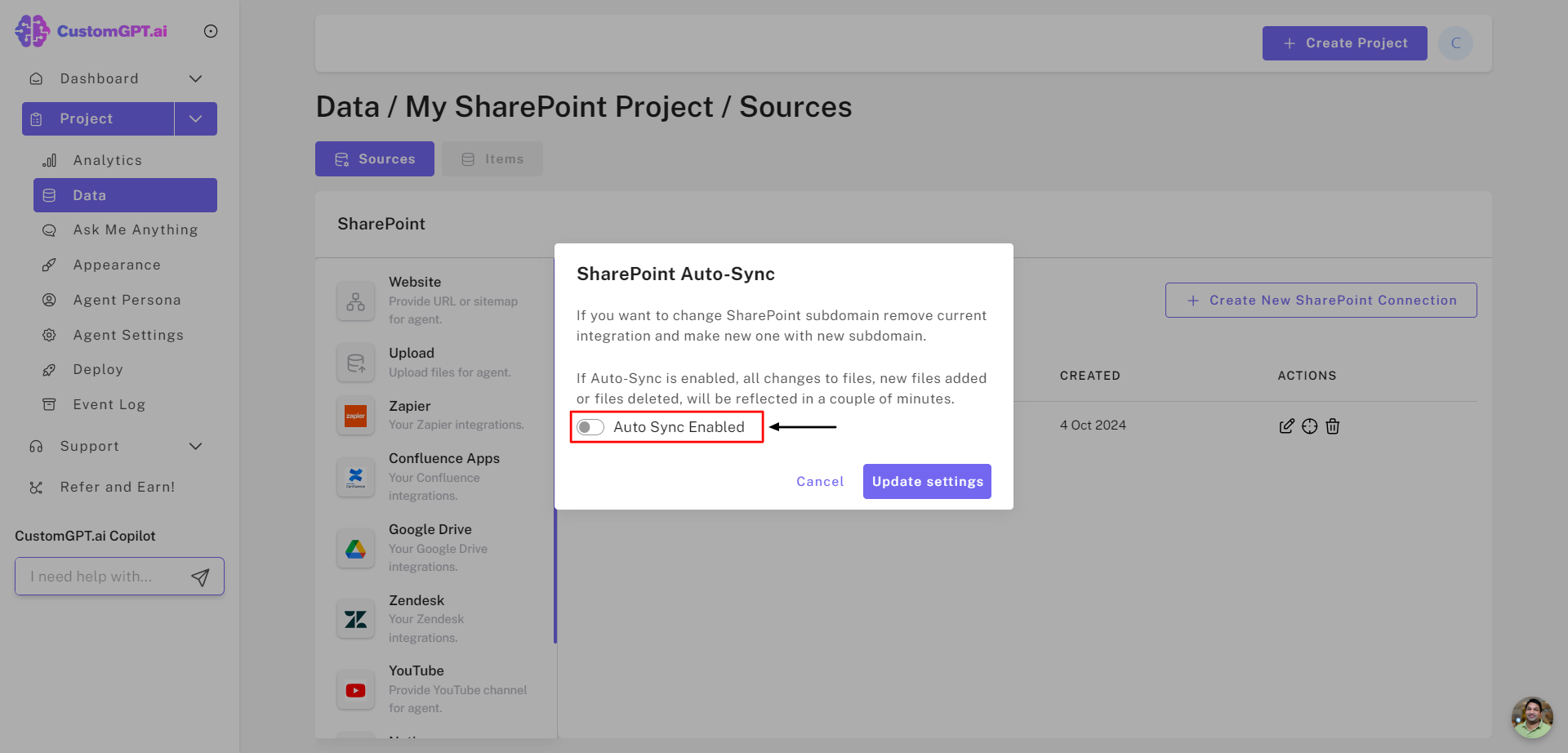Screen dimensions: 1568x753
Task: Click the Deploy rocket icon
Action: (x=49, y=370)
